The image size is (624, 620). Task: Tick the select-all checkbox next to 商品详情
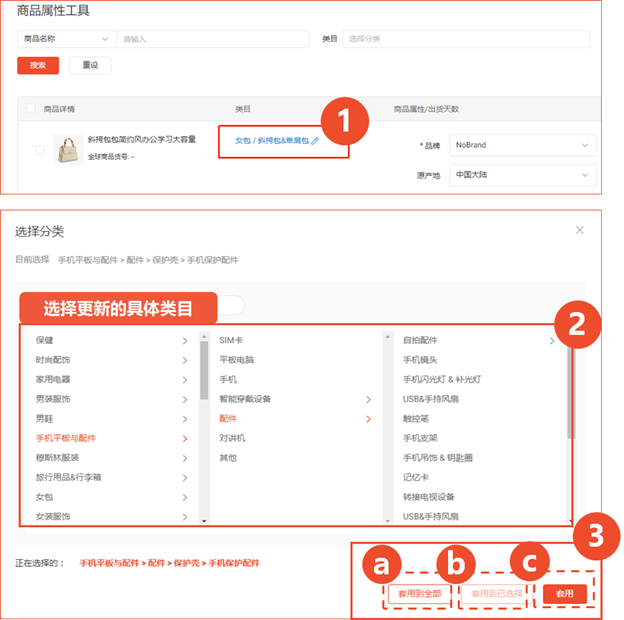31,108
